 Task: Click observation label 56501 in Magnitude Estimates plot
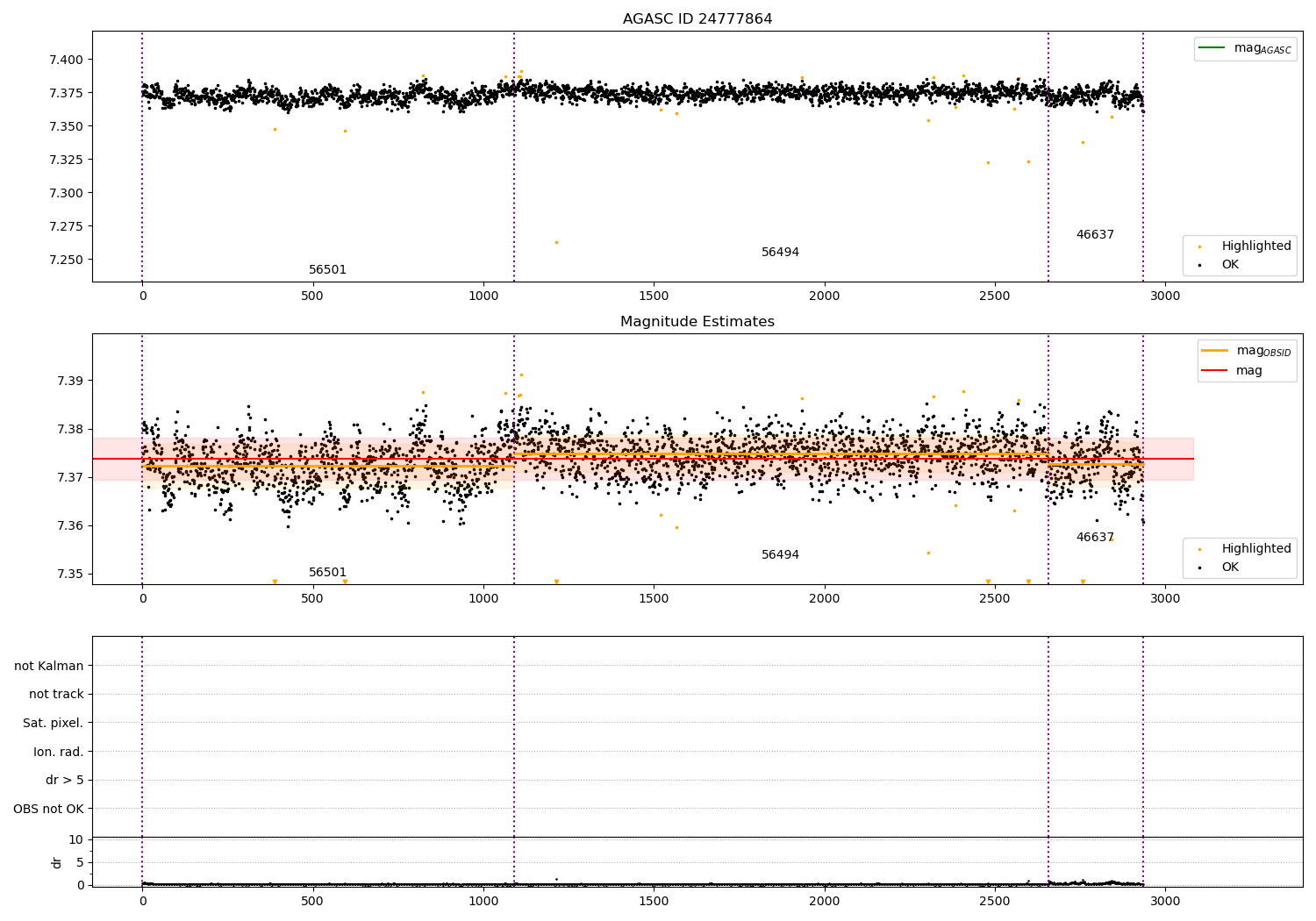pyautogui.click(x=327, y=573)
